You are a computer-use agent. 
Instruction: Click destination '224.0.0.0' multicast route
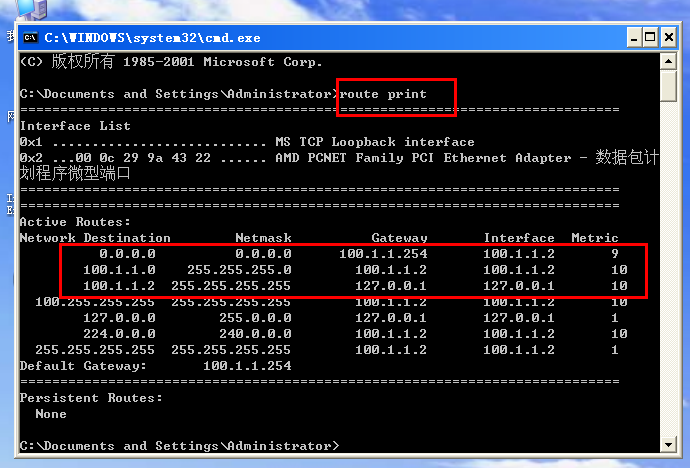[119, 334]
